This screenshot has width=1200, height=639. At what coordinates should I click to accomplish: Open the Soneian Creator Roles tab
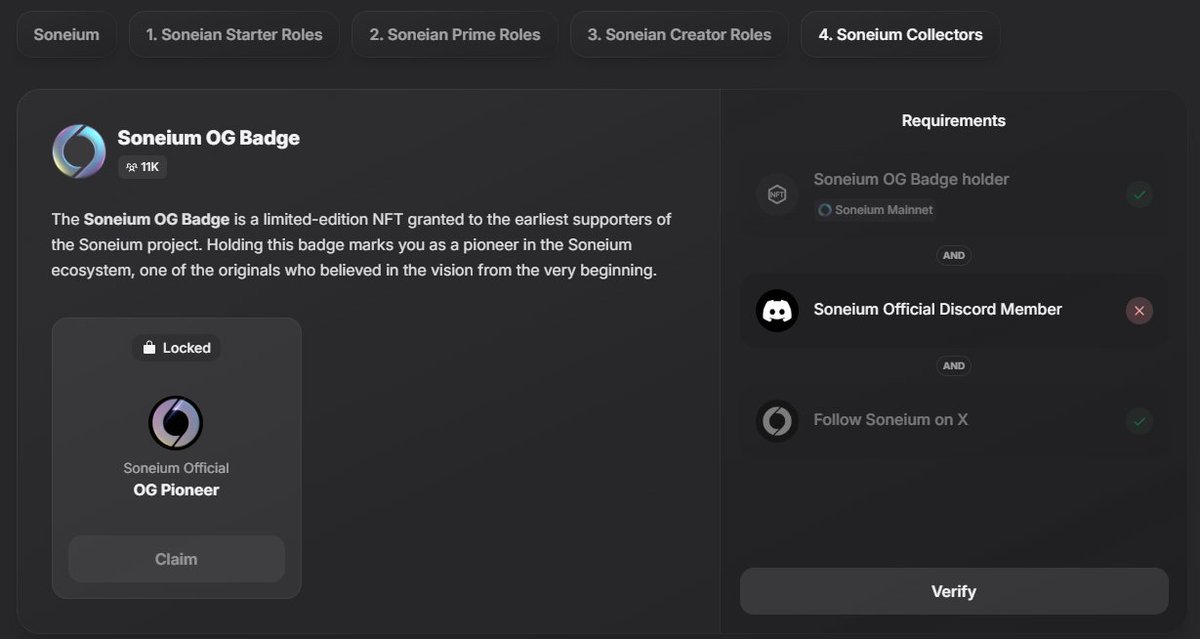pos(678,34)
